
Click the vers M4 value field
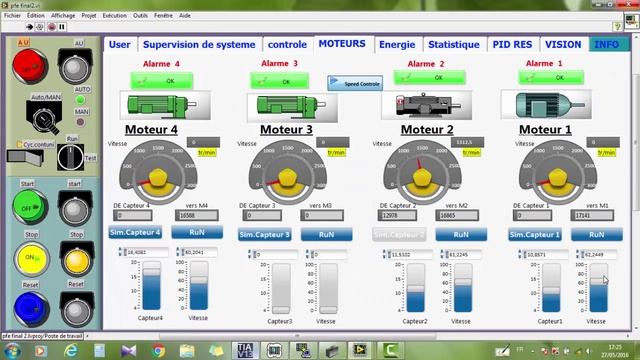coord(197,215)
